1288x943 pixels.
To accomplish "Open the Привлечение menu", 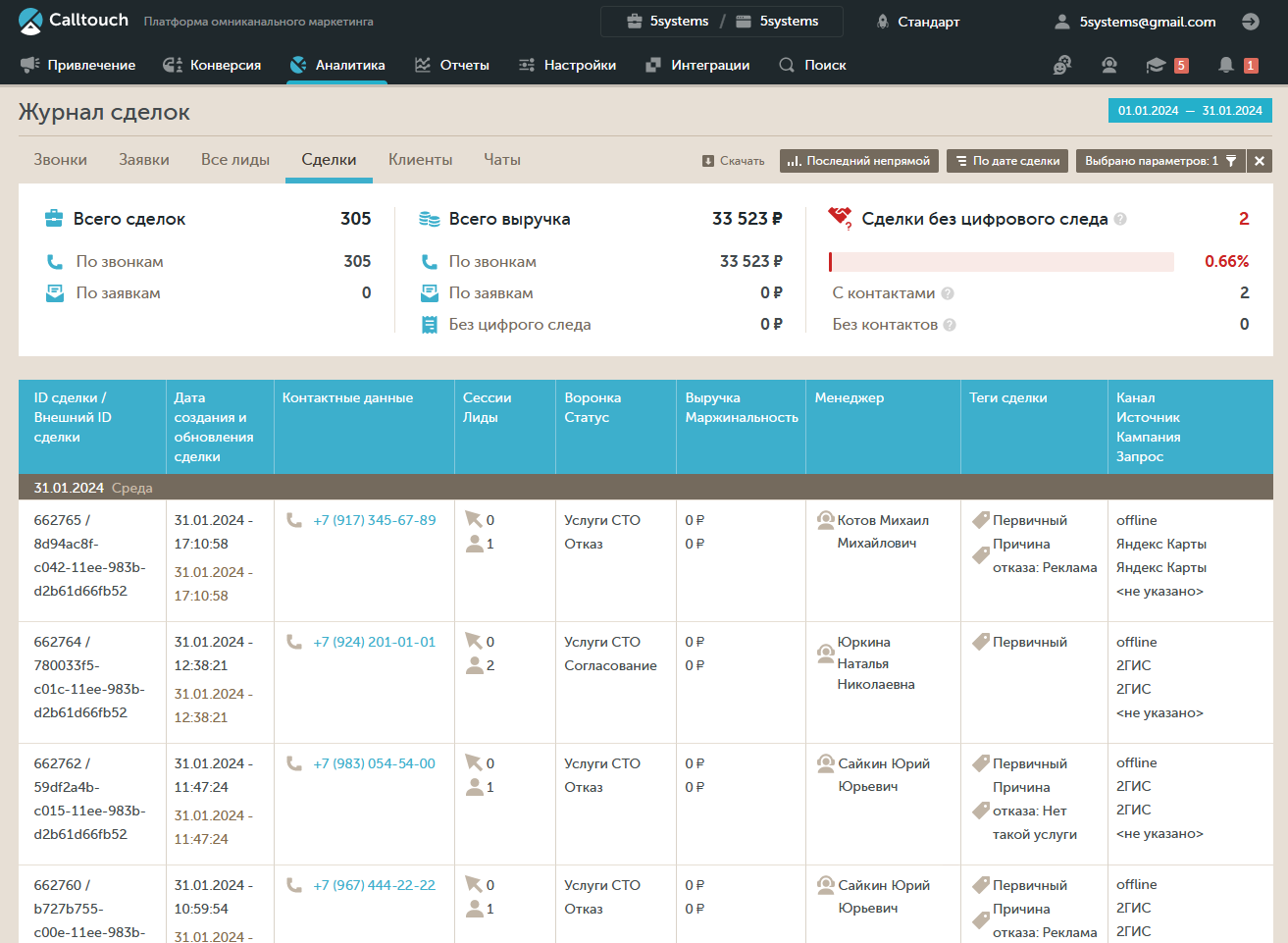I will pyautogui.click(x=78, y=65).
